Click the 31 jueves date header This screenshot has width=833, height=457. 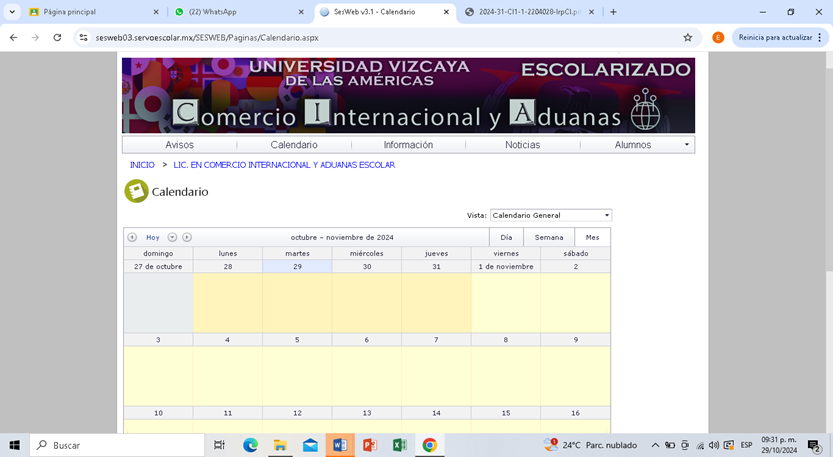point(436,266)
